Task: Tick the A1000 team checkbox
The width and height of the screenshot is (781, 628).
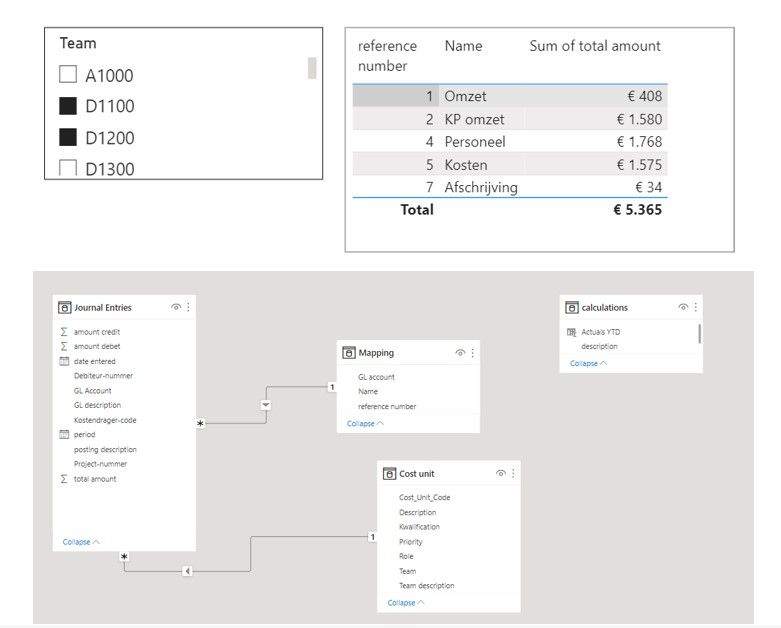Action: point(68,74)
